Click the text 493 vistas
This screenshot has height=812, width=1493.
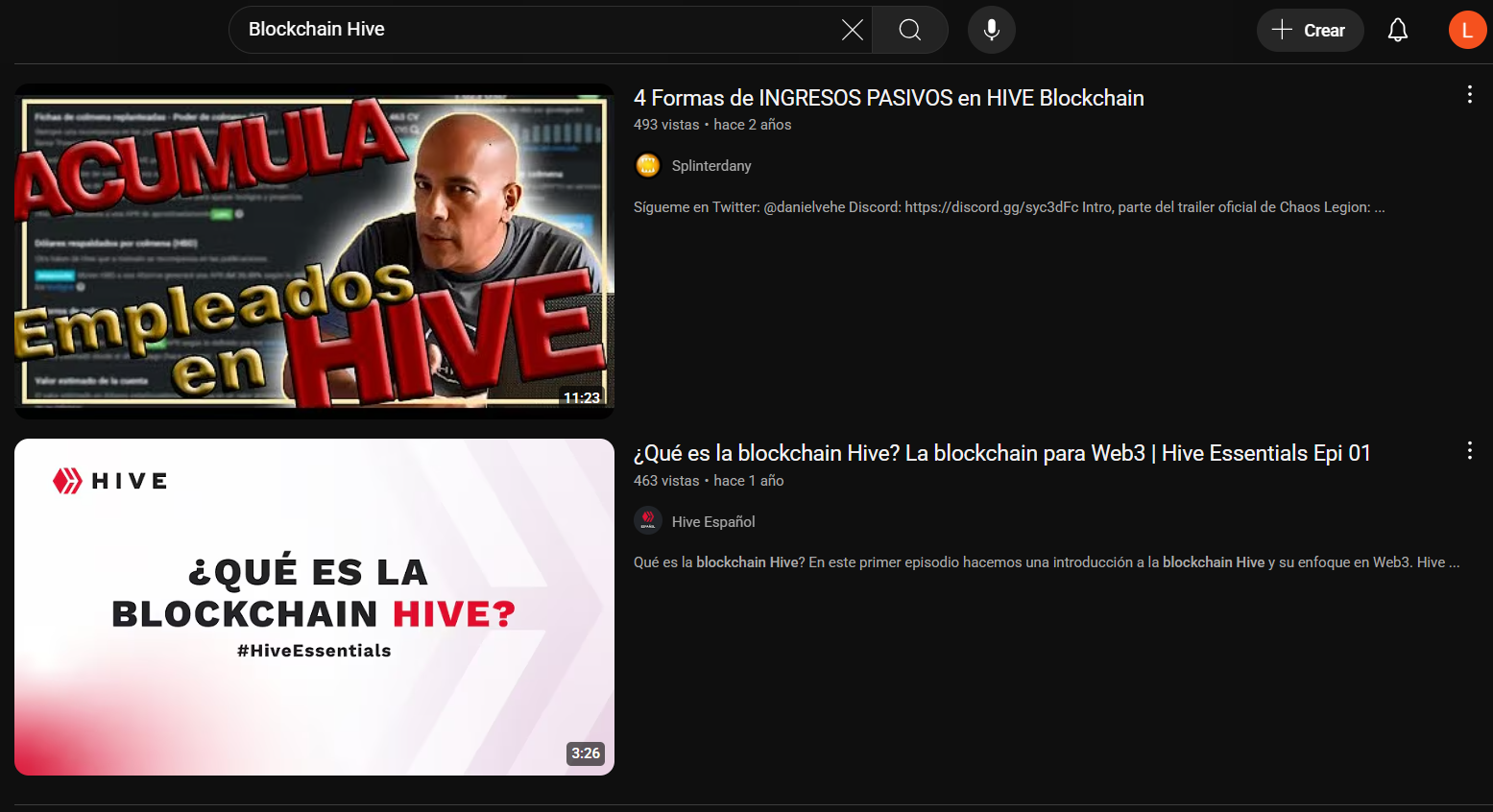[x=666, y=125]
